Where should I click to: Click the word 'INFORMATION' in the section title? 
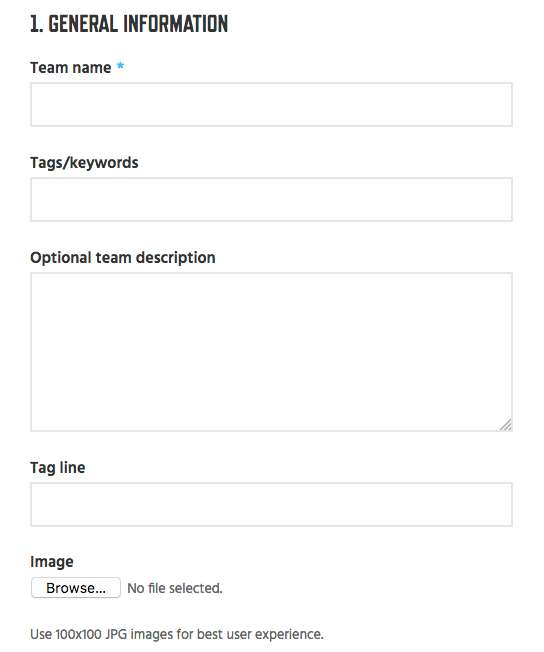[x=176, y=24]
